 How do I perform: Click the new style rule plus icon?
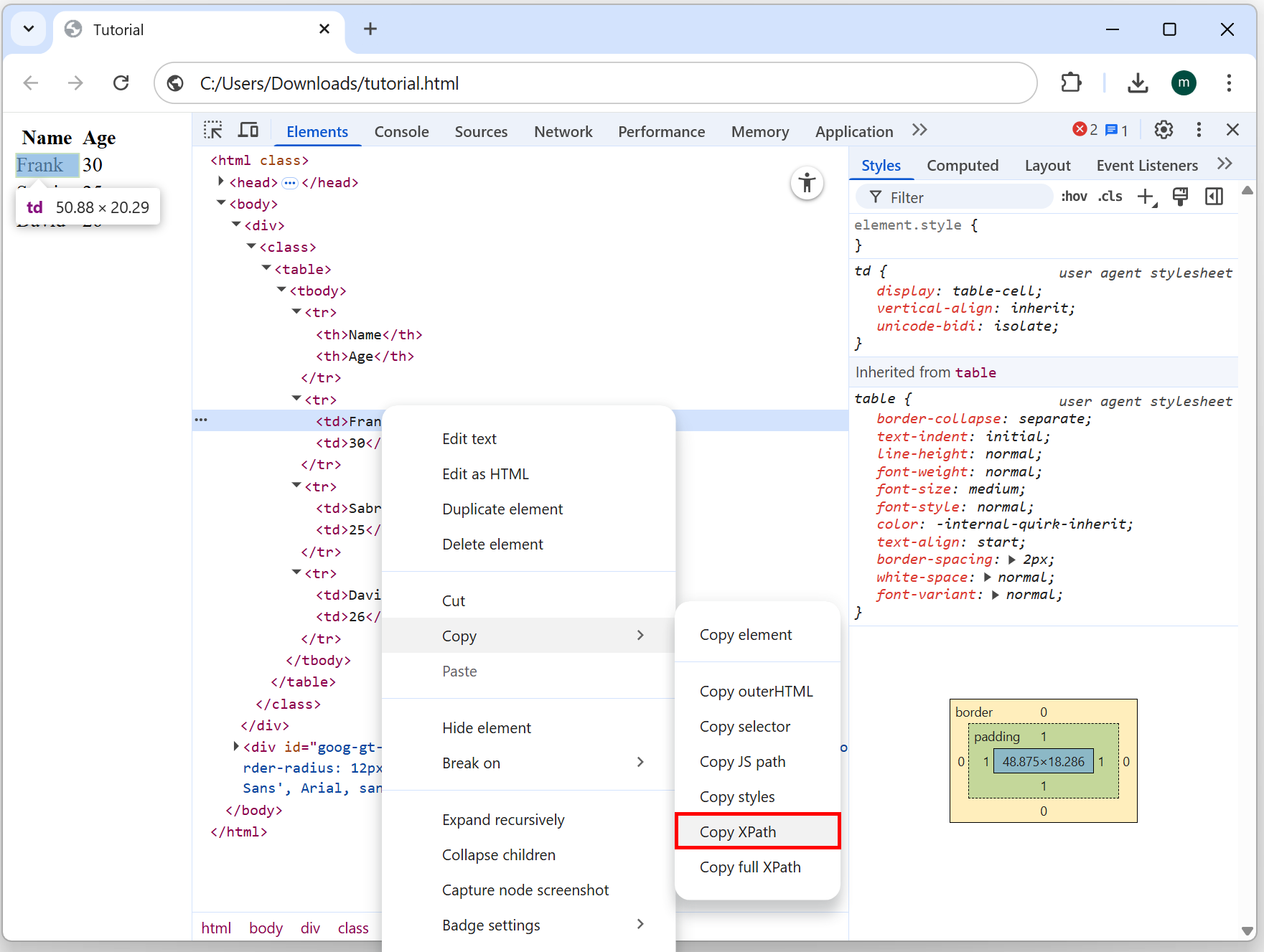point(1146,197)
